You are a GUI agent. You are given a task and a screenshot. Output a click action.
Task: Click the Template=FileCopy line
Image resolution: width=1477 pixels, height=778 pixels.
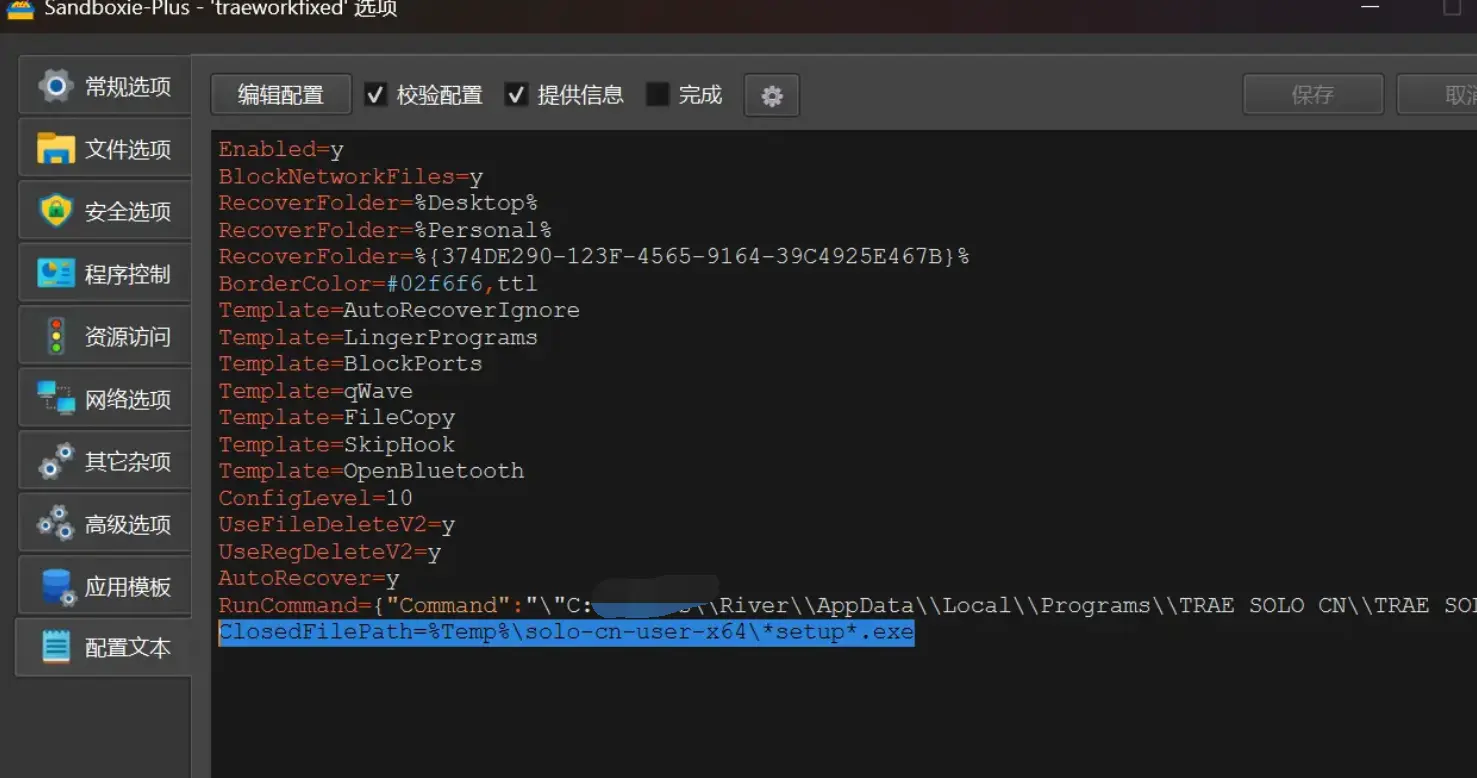(337, 417)
